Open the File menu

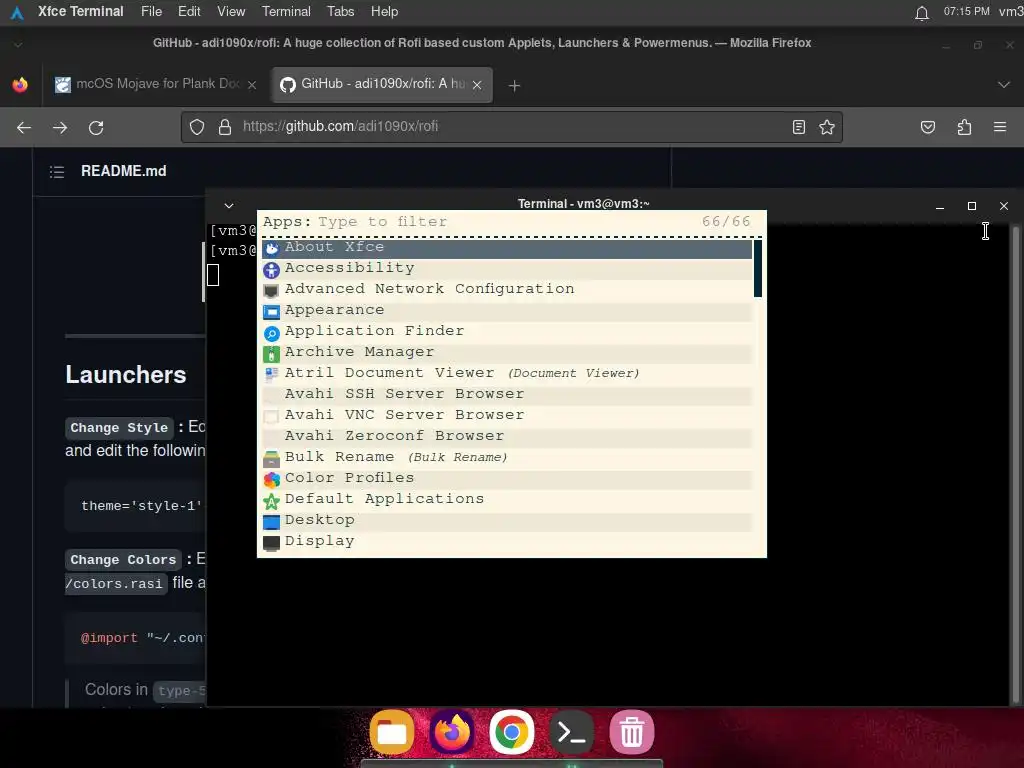[152, 12]
